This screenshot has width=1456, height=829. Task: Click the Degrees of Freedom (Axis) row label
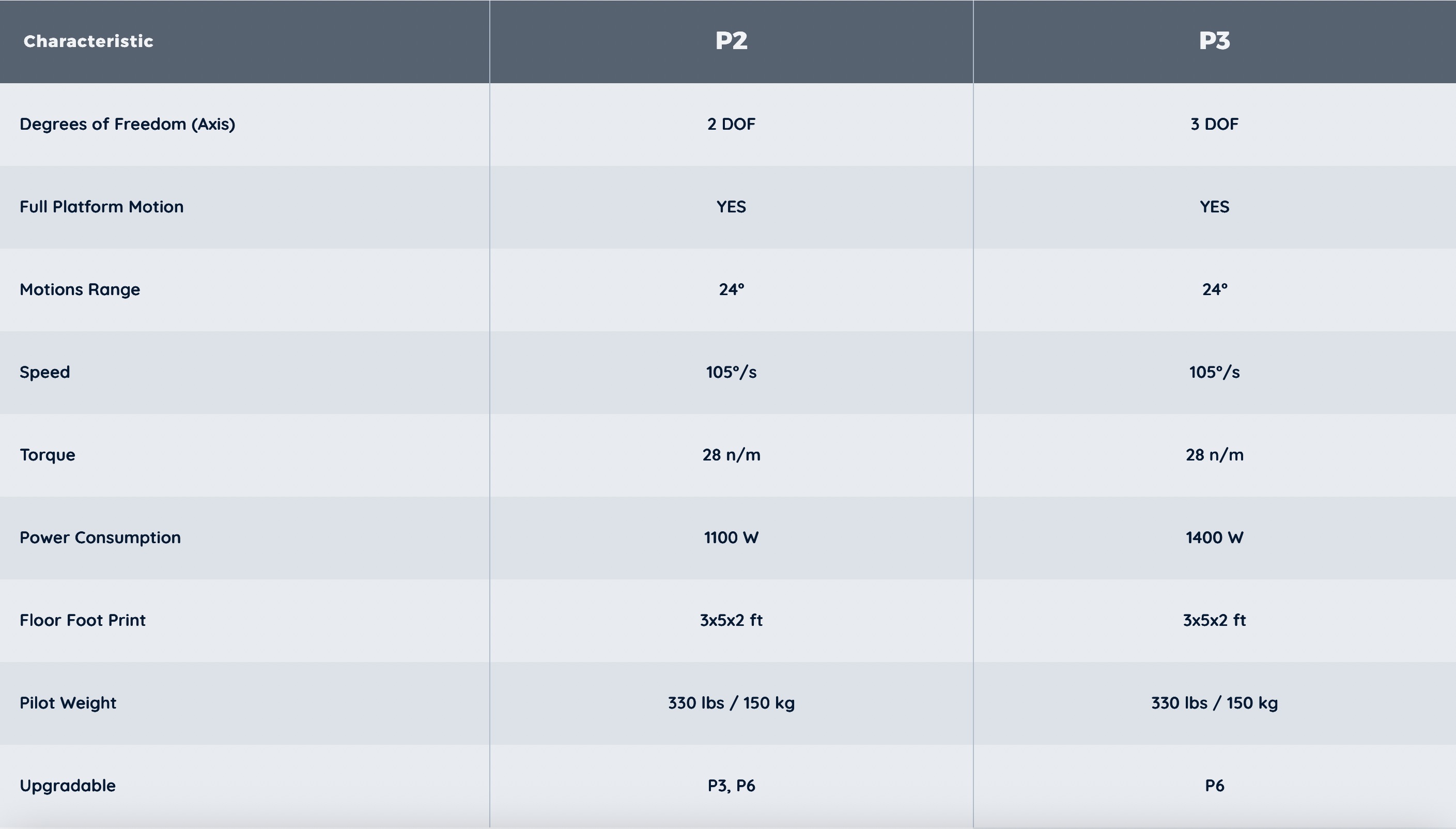pos(128,124)
